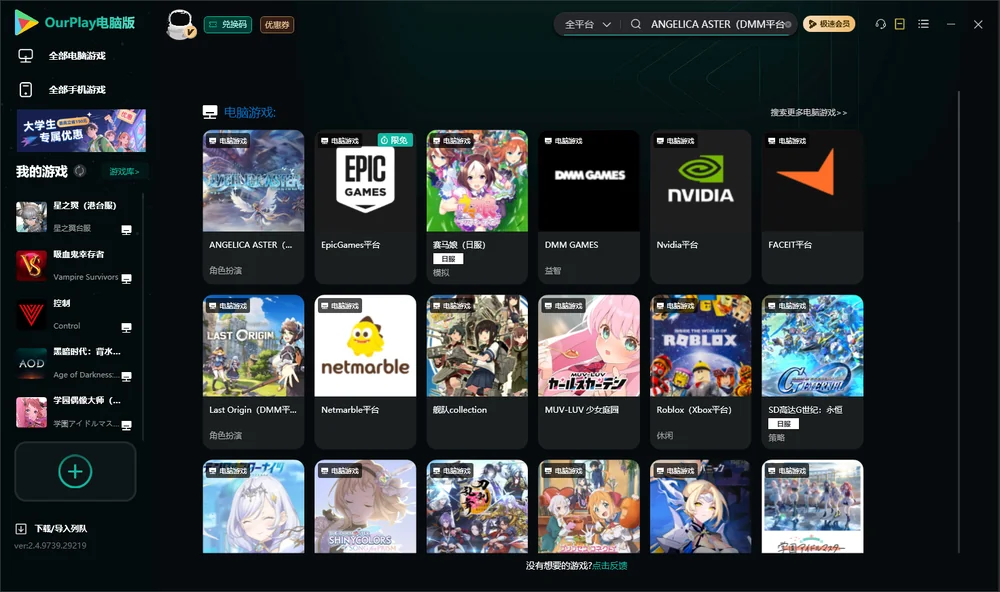Image resolution: width=1000 pixels, height=592 pixels.
Task: Open the 大学生专属优惠 promo banner
Action: click(x=81, y=130)
